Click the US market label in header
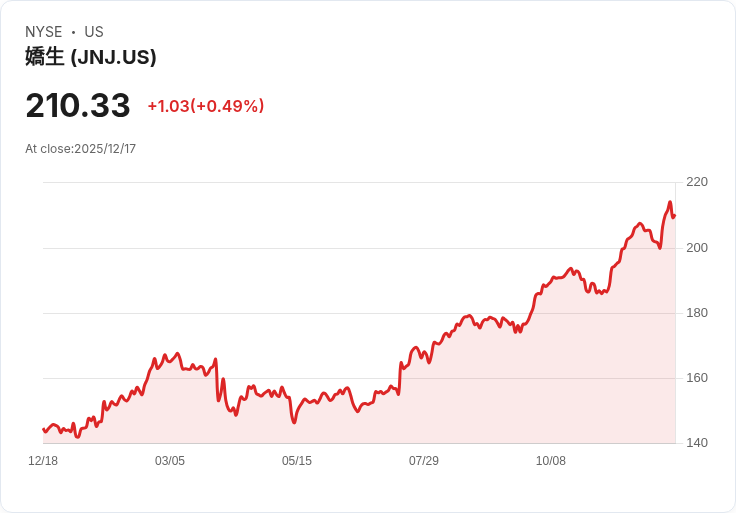This screenshot has width=736, height=513. pyautogui.click(x=94, y=32)
